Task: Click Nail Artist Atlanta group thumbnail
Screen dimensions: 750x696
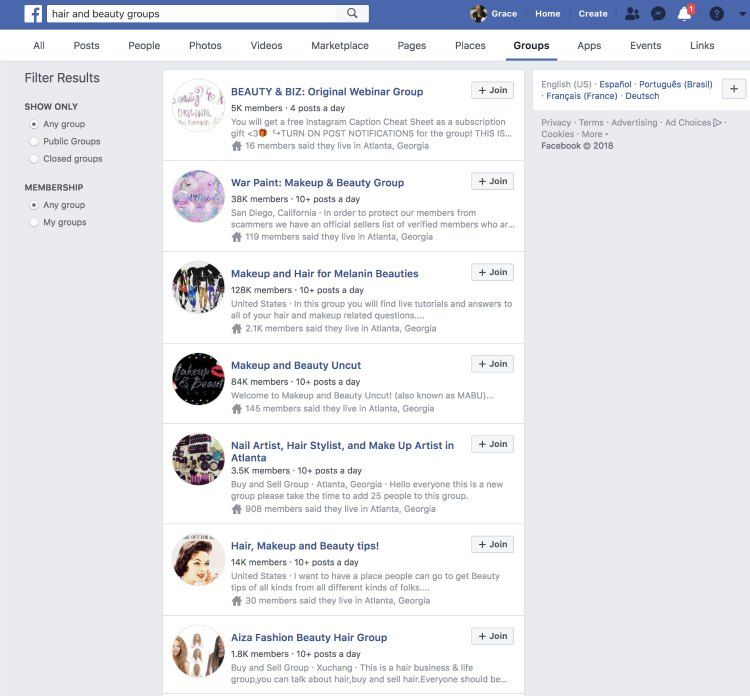Action: click(x=198, y=459)
